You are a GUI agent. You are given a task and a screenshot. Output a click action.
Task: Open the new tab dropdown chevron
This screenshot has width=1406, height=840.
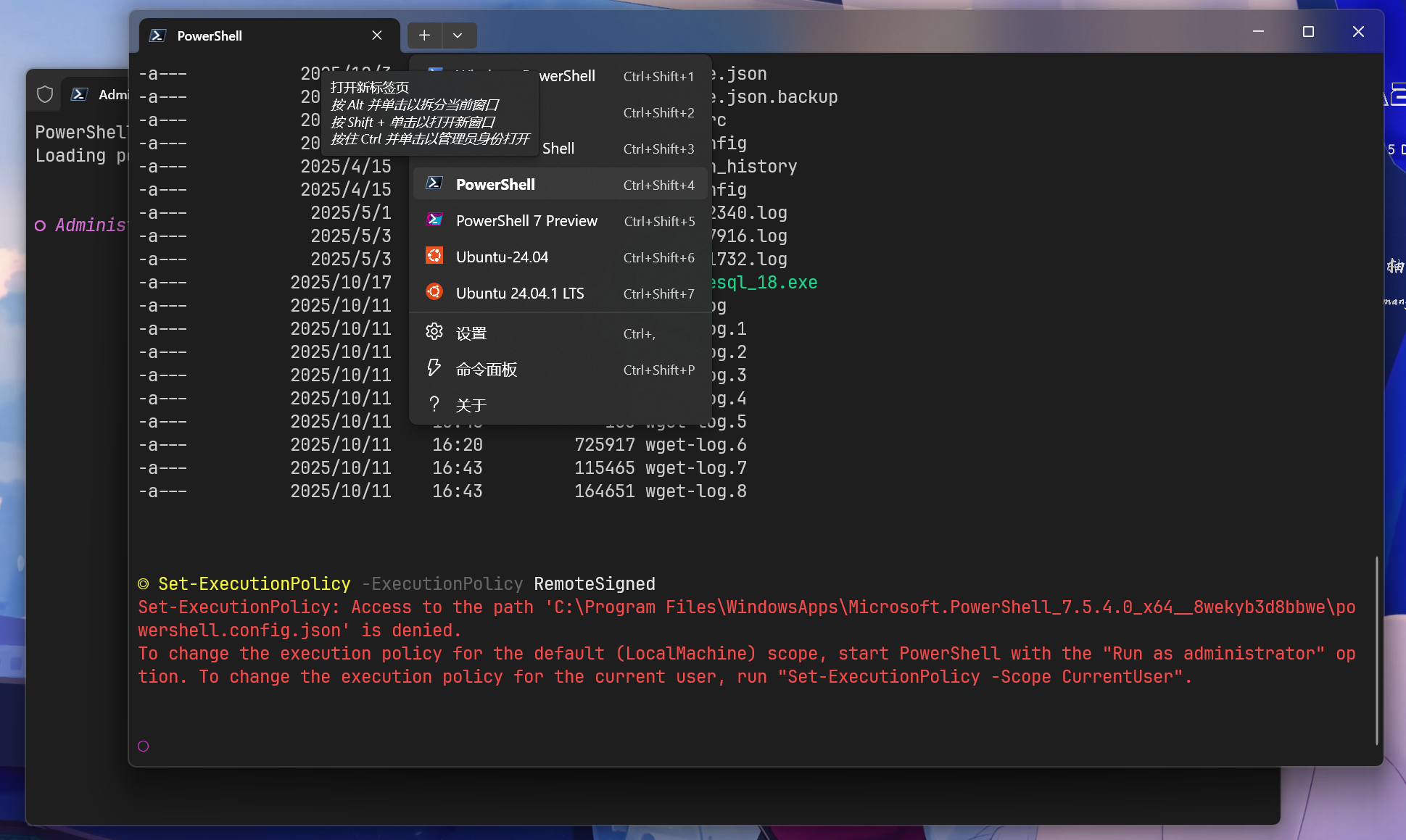pos(458,35)
